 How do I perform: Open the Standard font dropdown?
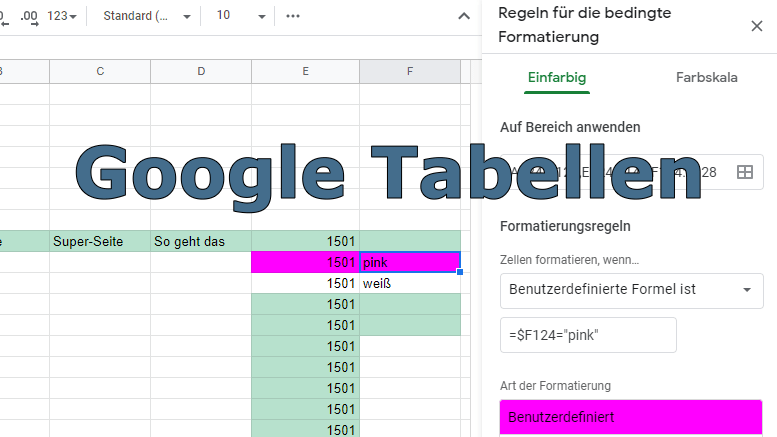click(x=147, y=16)
